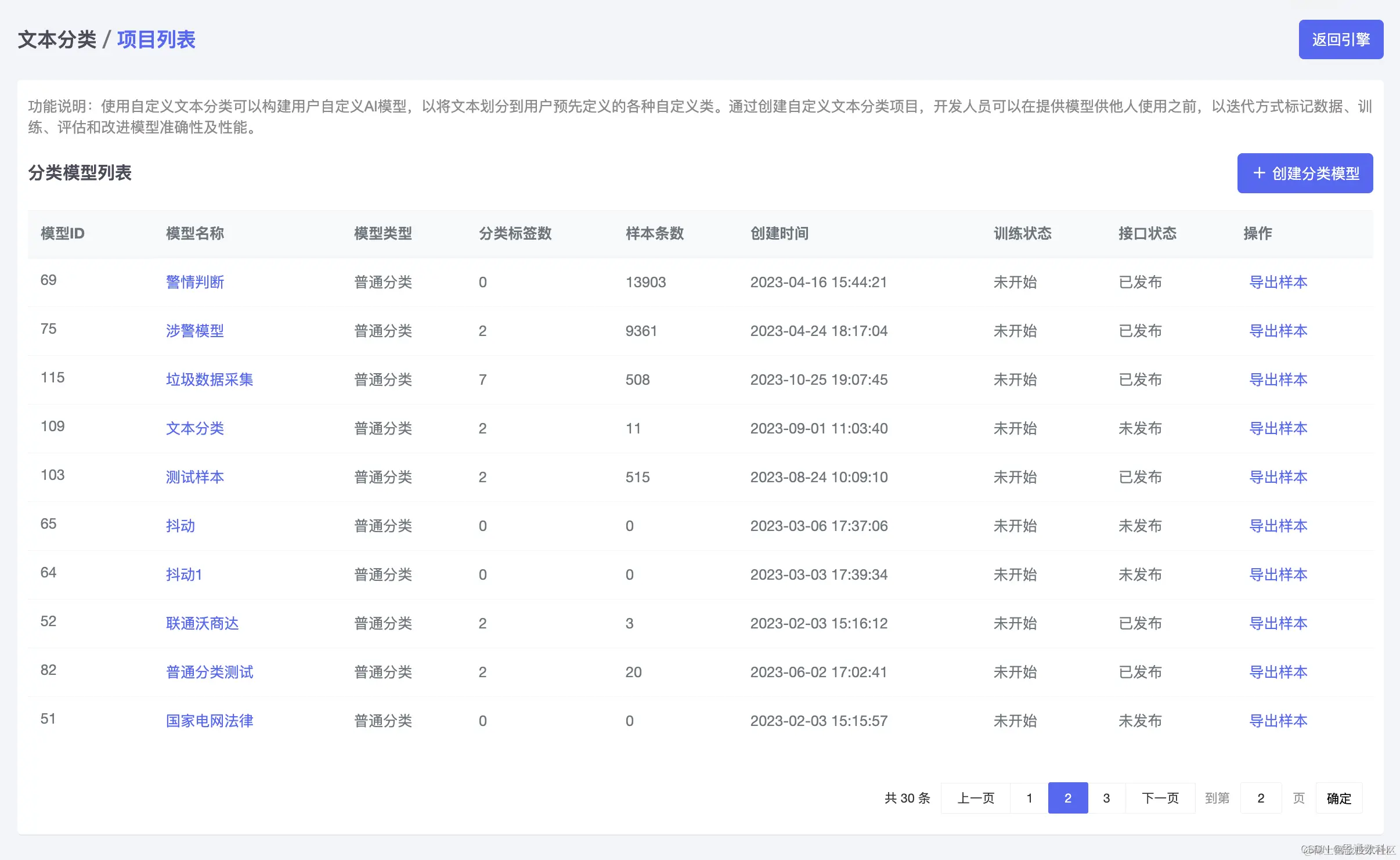Select the active page 2 button
This screenshot has width=1400, height=860.
pos(1067,798)
